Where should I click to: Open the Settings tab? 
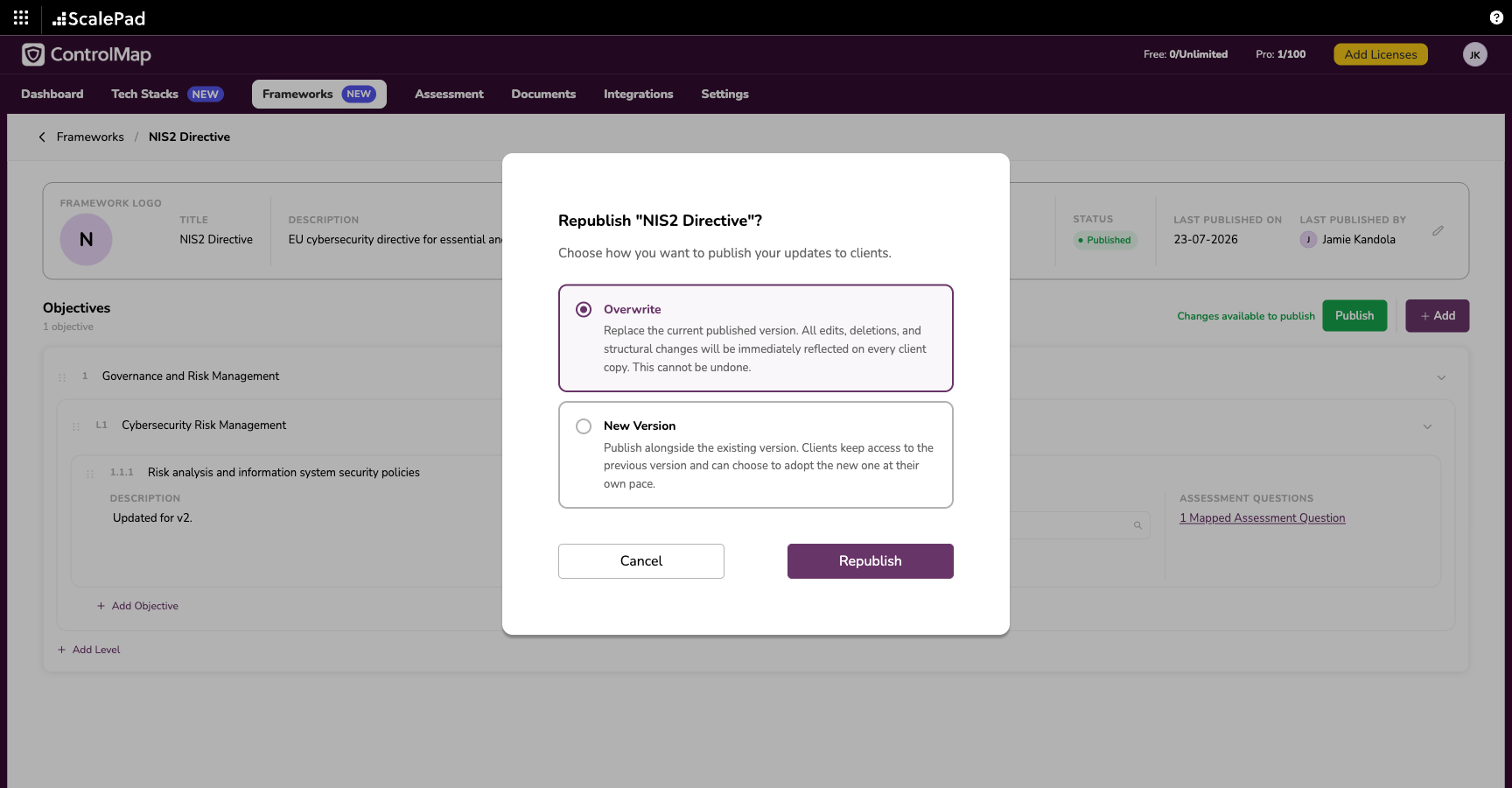tap(724, 94)
